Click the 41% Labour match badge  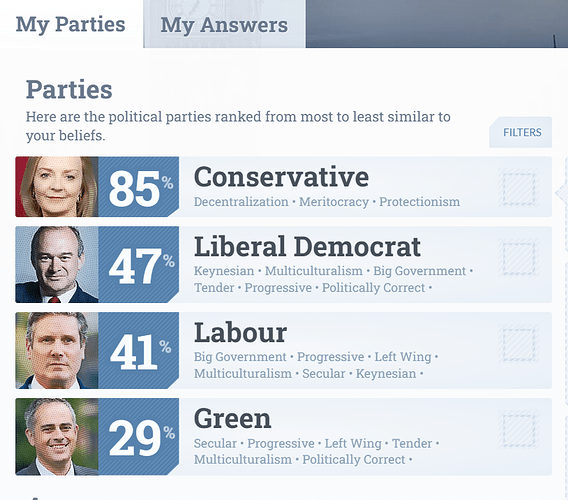(x=139, y=350)
